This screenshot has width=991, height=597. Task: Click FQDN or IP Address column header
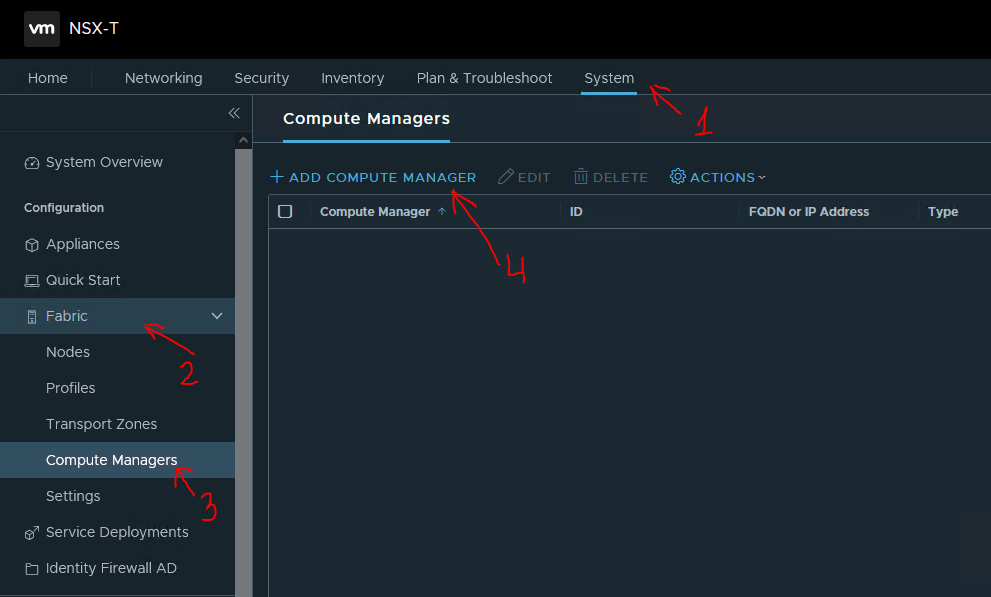click(808, 212)
